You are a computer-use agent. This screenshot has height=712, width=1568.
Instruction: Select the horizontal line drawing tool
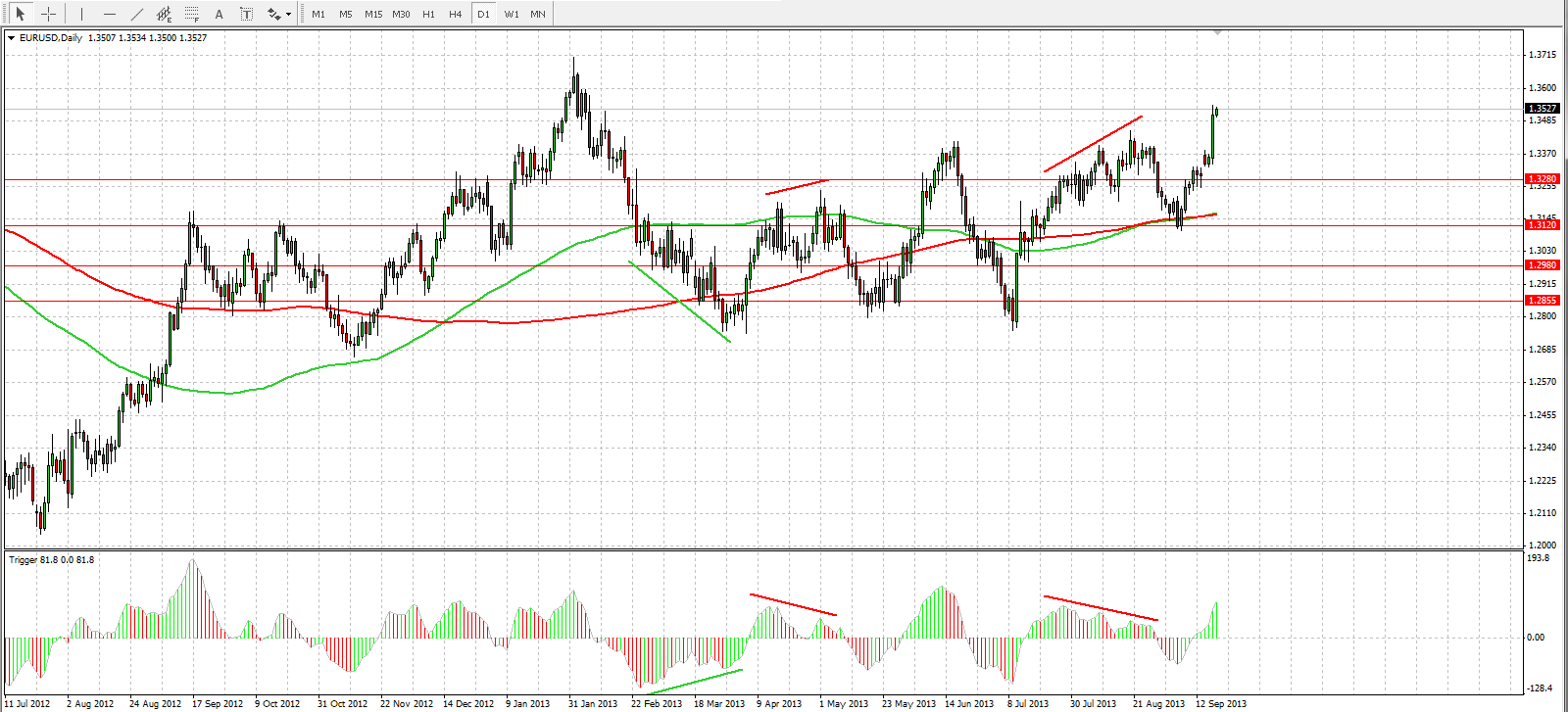[109, 14]
